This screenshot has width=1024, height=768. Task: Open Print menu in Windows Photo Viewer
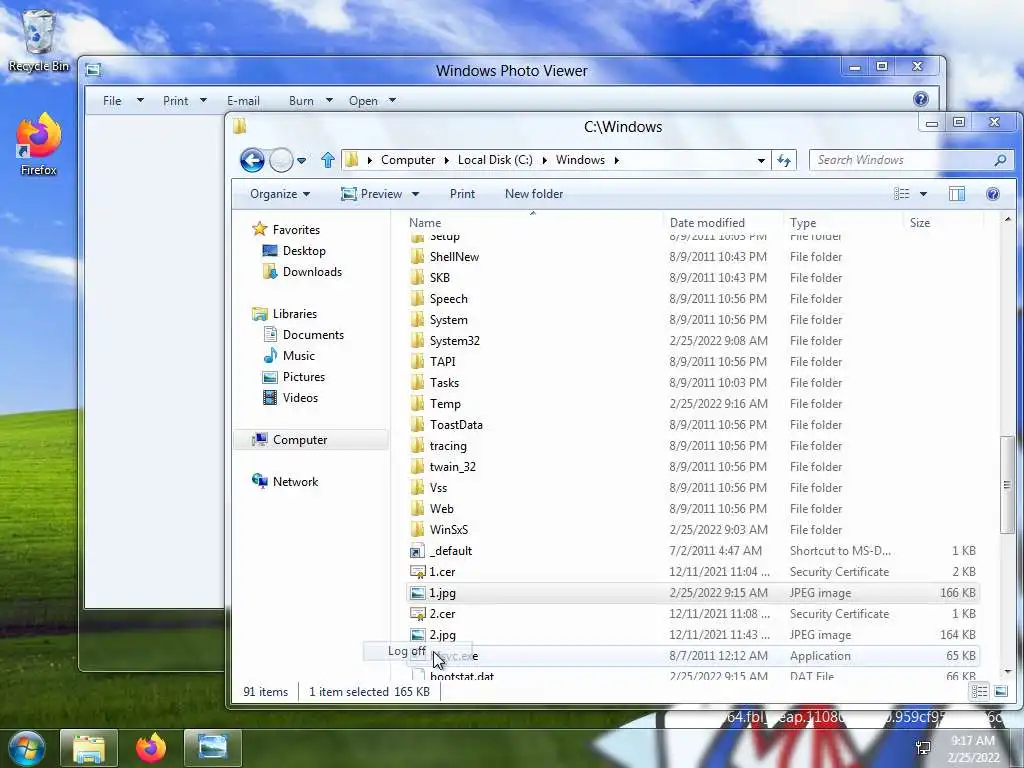coord(175,101)
